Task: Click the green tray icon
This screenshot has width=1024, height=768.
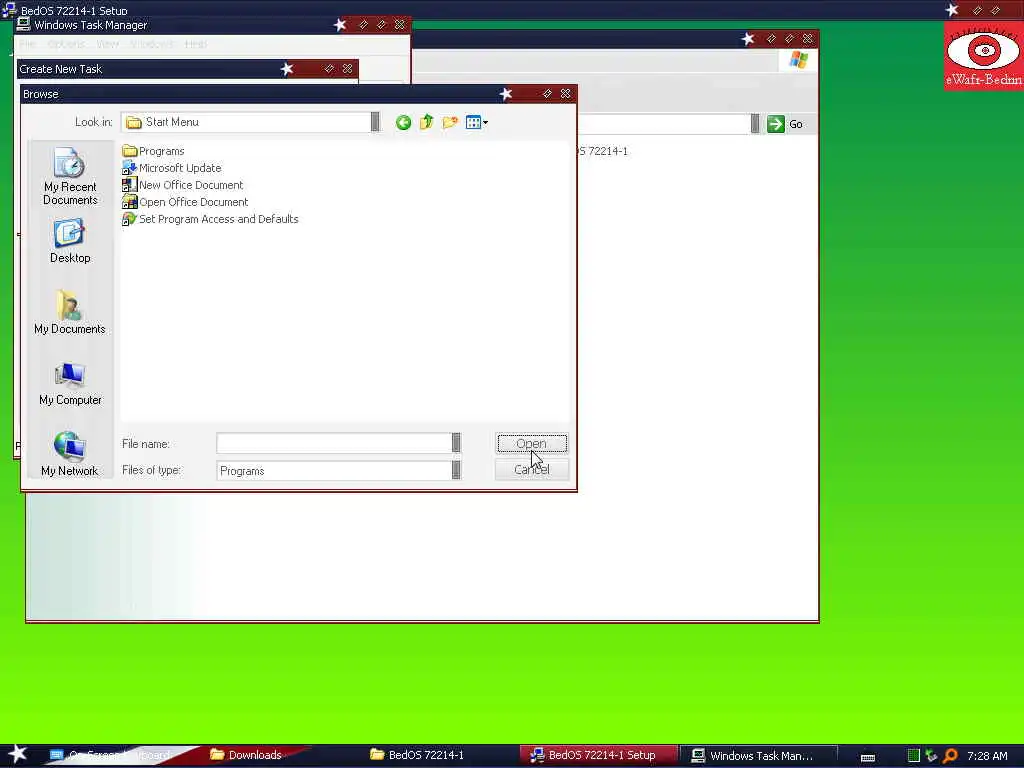Action: (914, 756)
